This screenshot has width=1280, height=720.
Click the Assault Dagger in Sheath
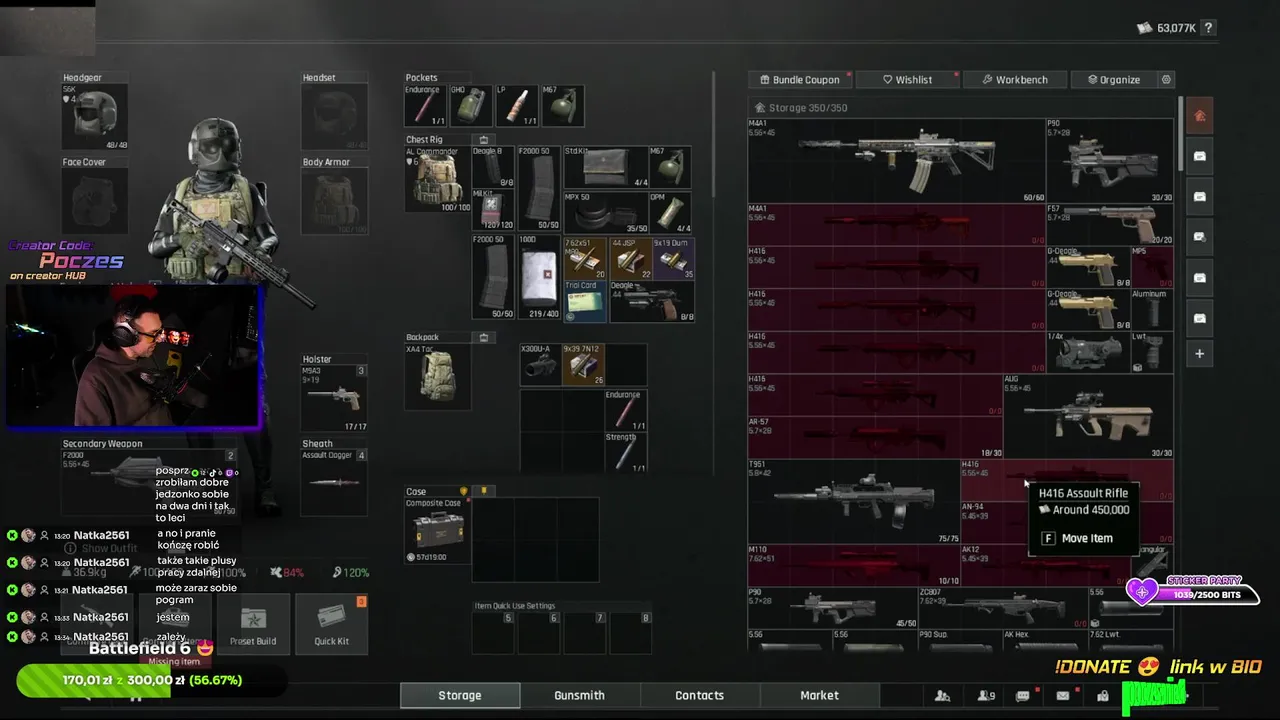(x=334, y=483)
